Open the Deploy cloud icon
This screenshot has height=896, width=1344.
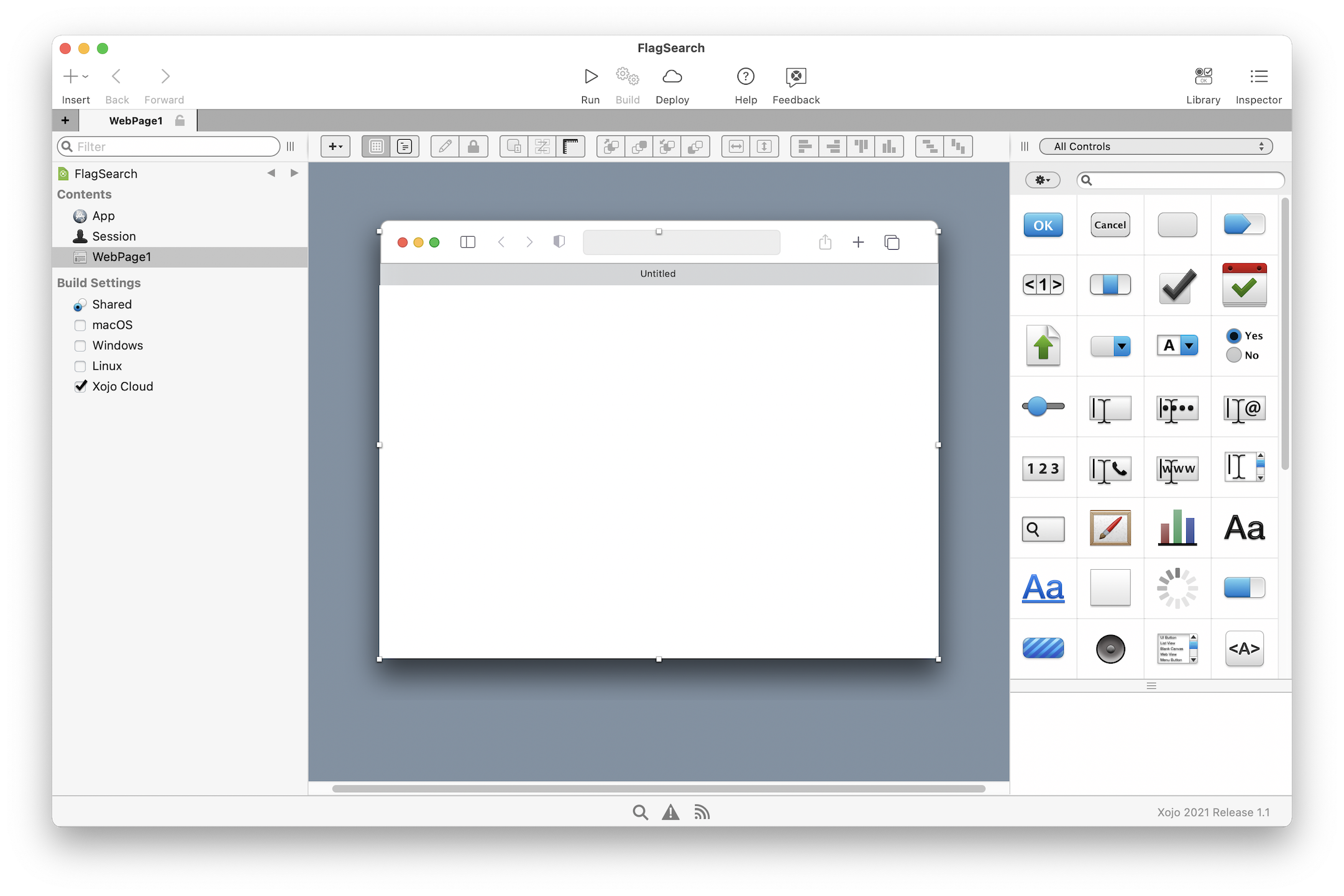[x=672, y=77]
